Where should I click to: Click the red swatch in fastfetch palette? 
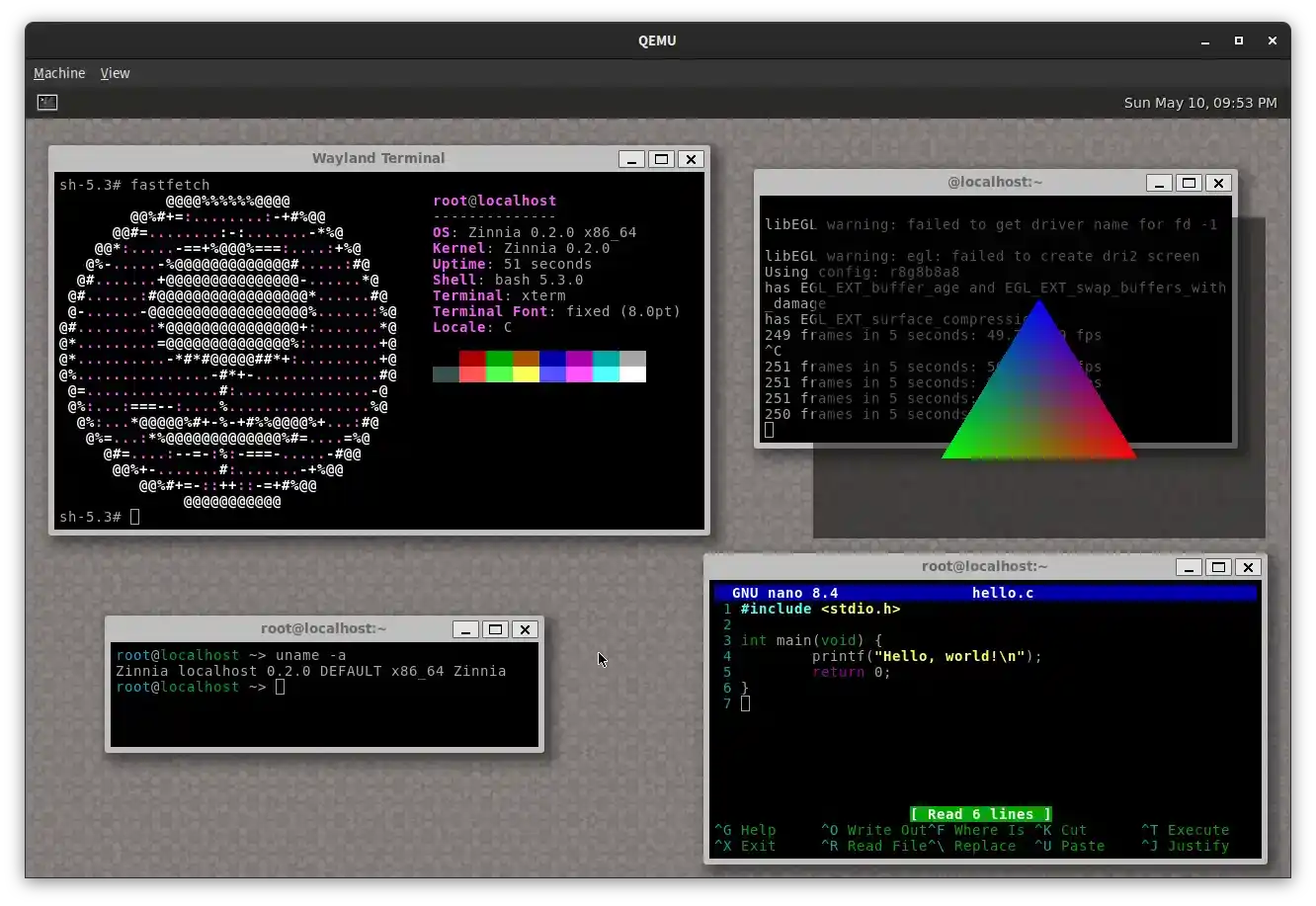tap(472, 359)
